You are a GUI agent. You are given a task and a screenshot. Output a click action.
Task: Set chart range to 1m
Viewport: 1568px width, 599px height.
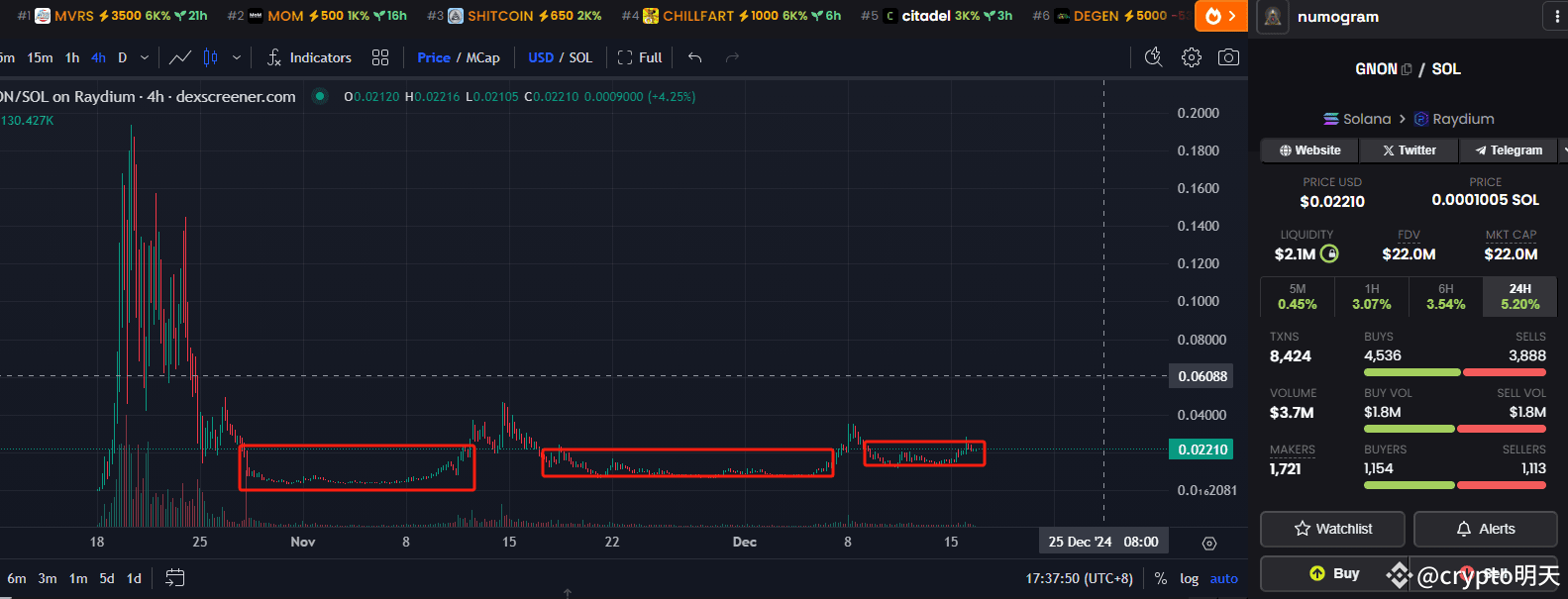point(78,578)
